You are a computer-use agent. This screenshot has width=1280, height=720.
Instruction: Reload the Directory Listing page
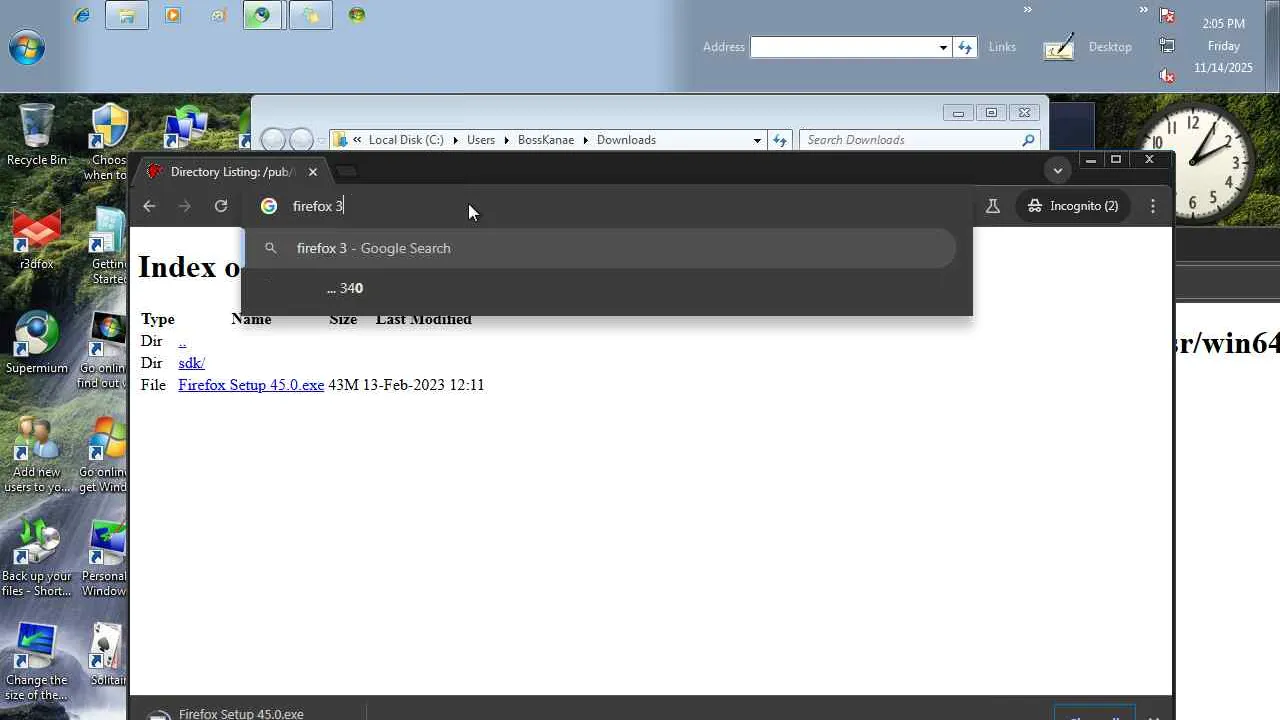[x=221, y=206]
